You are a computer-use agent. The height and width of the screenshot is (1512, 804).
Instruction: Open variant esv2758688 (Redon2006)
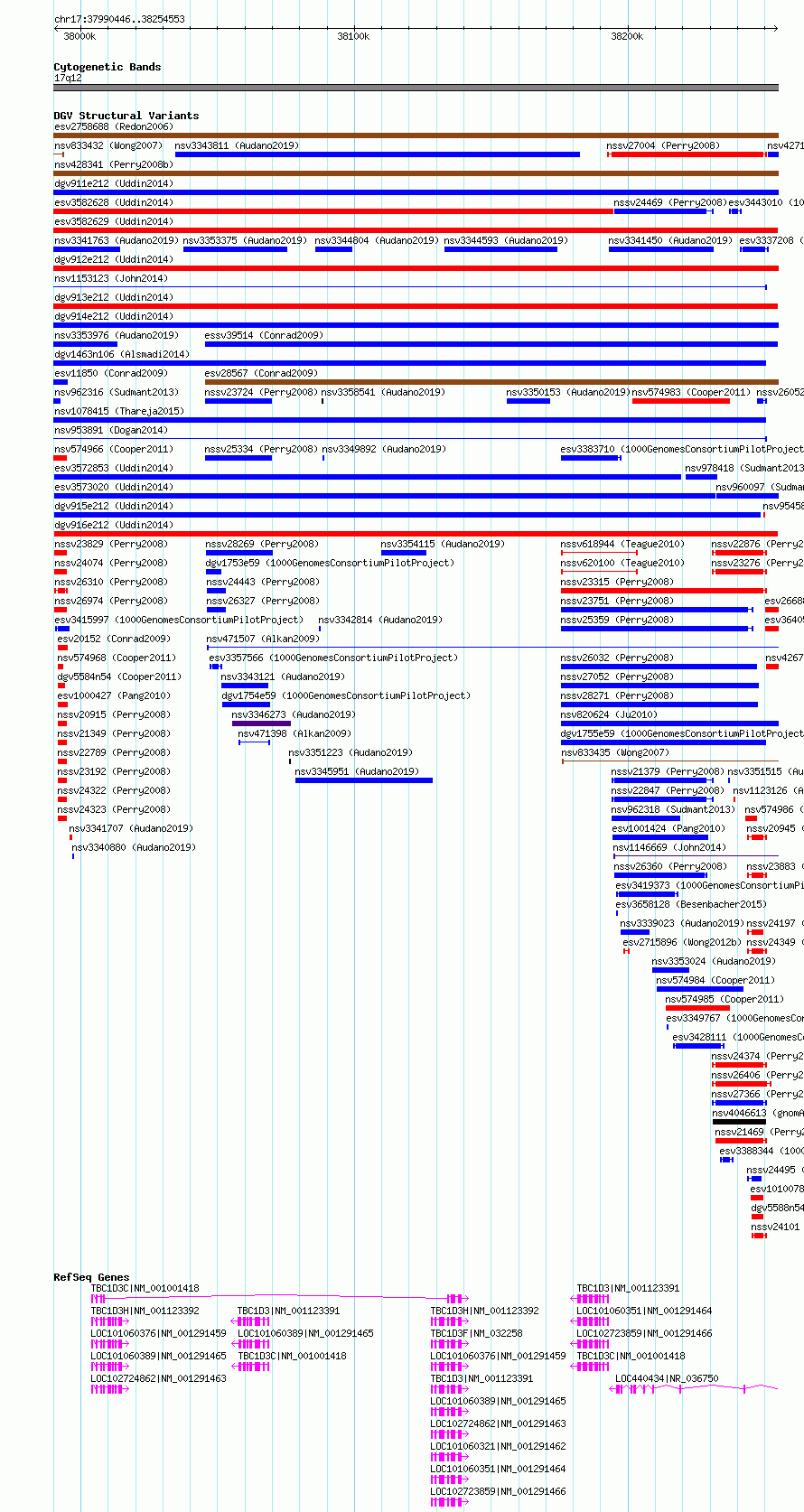coord(113,126)
